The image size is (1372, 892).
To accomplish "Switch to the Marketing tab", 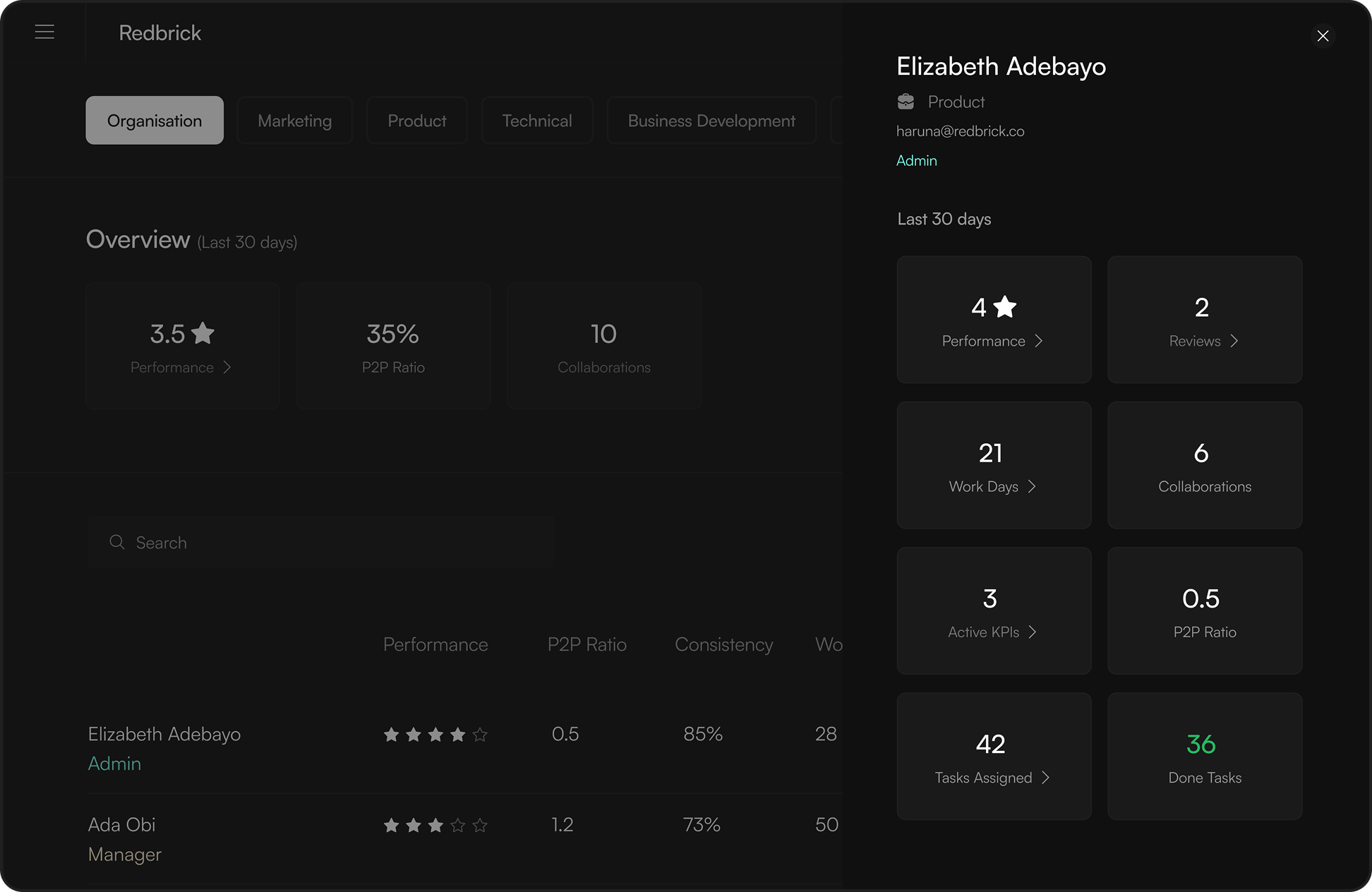I will click(294, 121).
